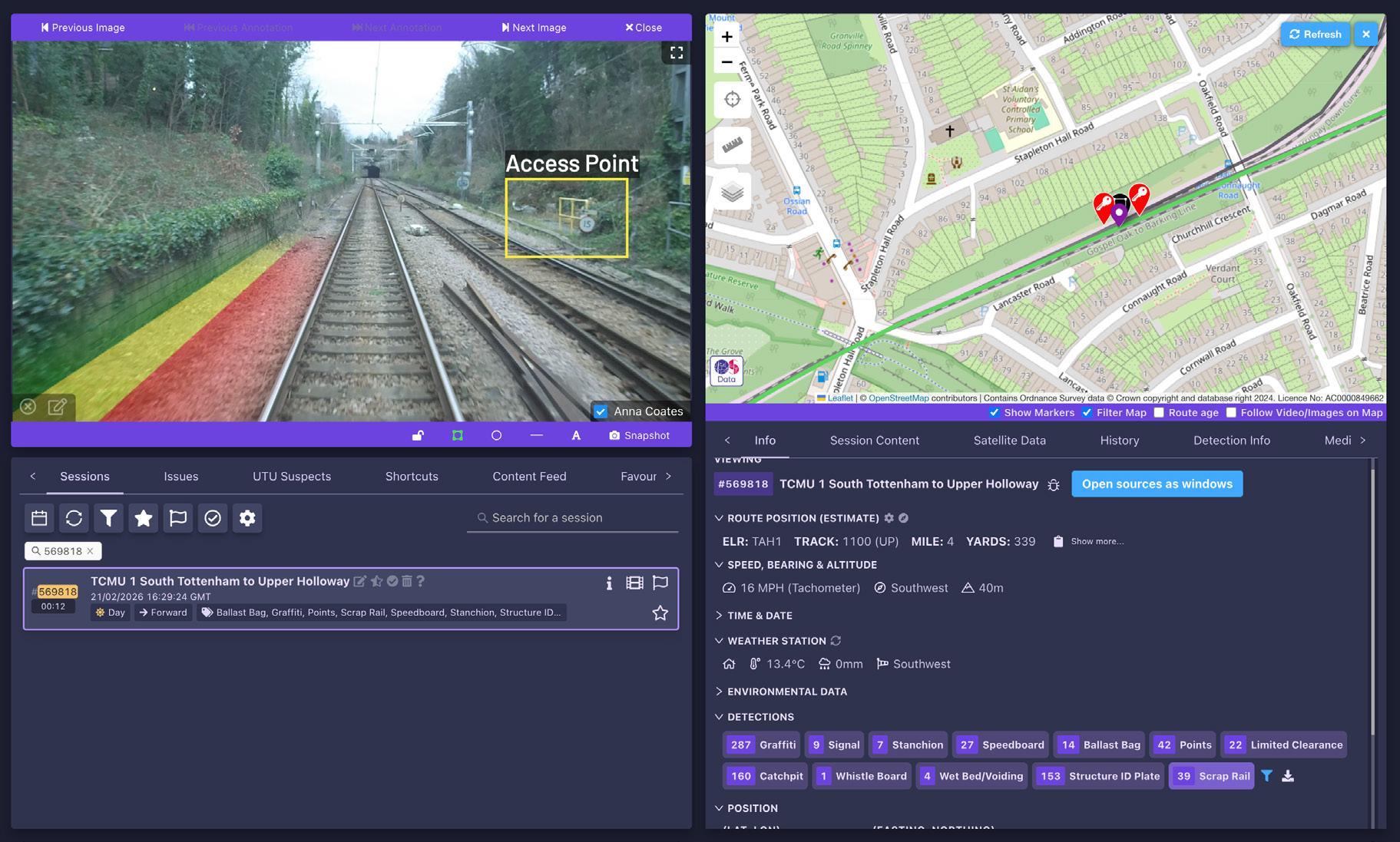Select the green rectangle annotation tool
The height and width of the screenshot is (842, 1400).
pos(458,435)
